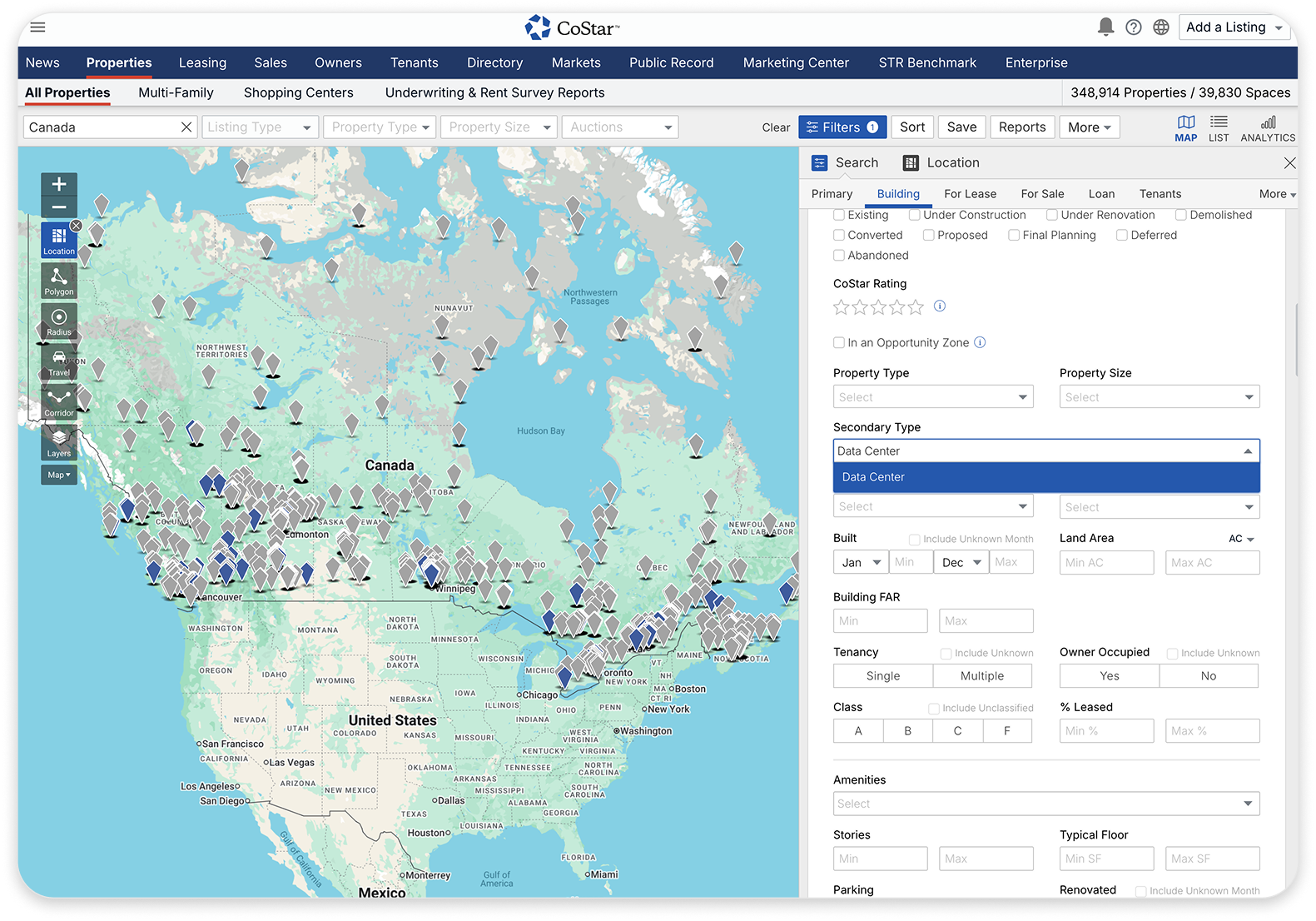1316x921 pixels.
Task: Set CoStar Rating to one star
Action: [841, 307]
